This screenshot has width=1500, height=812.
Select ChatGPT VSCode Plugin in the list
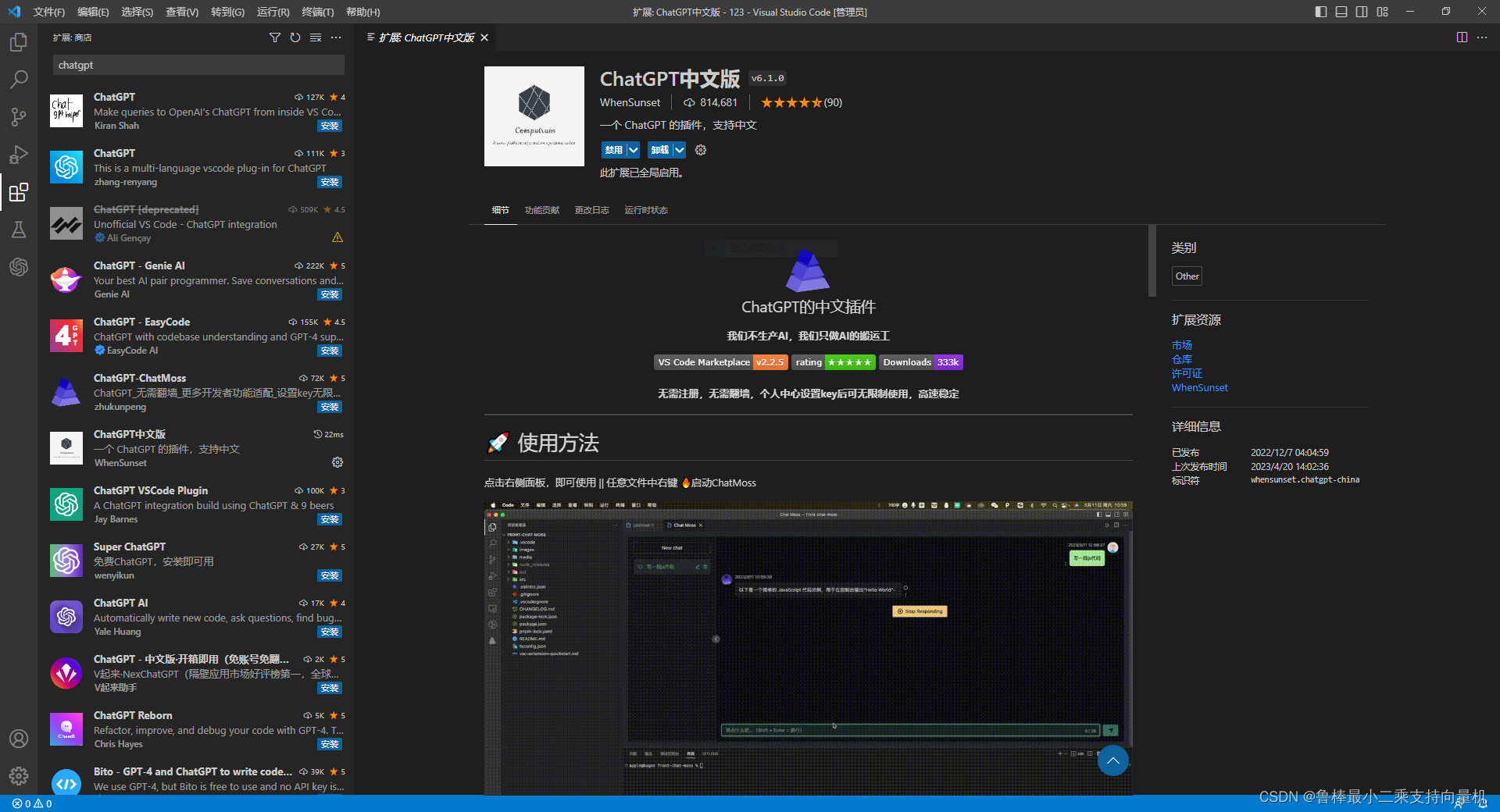tap(195, 504)
